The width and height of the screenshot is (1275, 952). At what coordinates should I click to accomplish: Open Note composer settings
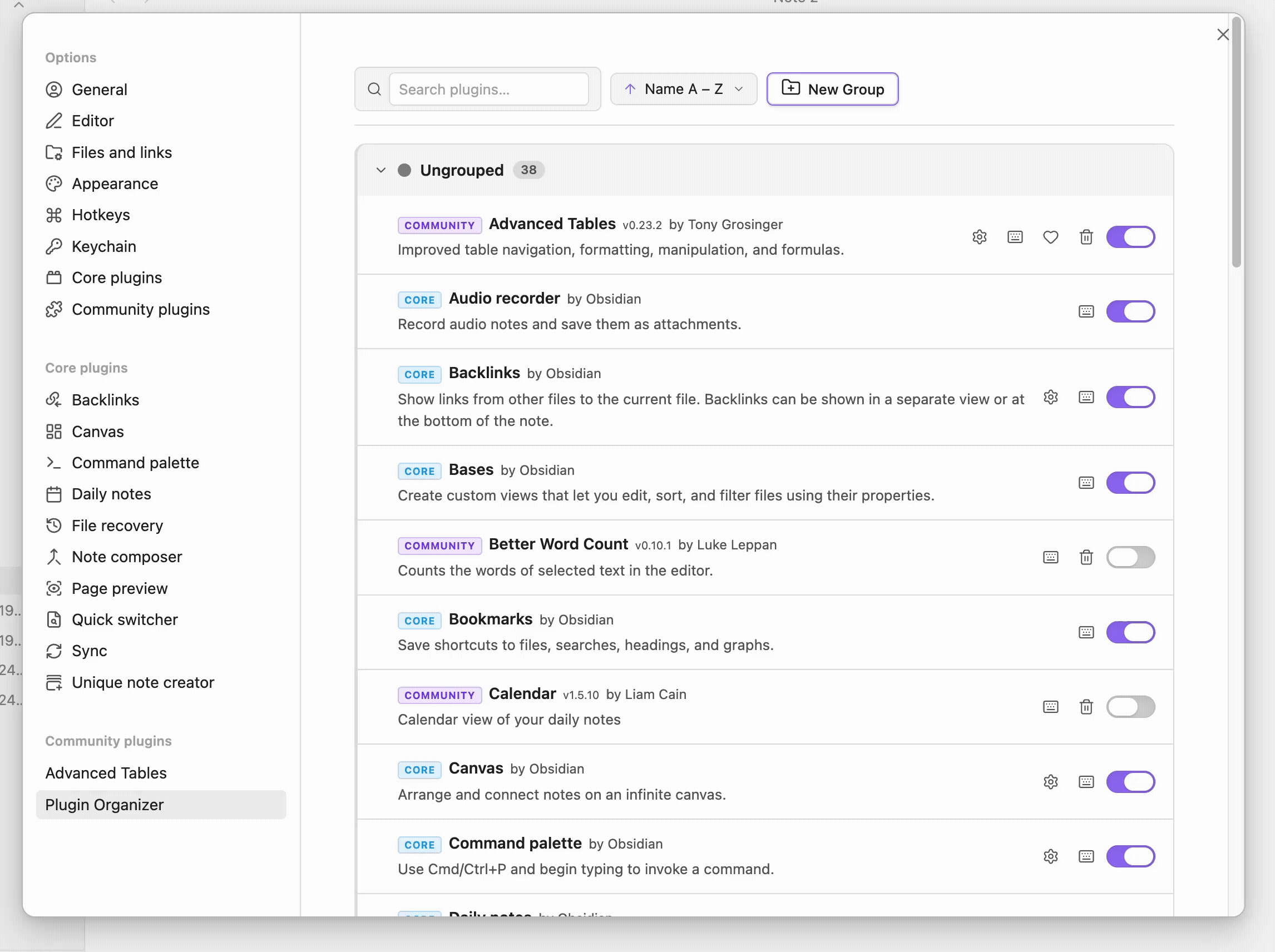(x=161, y=557)
